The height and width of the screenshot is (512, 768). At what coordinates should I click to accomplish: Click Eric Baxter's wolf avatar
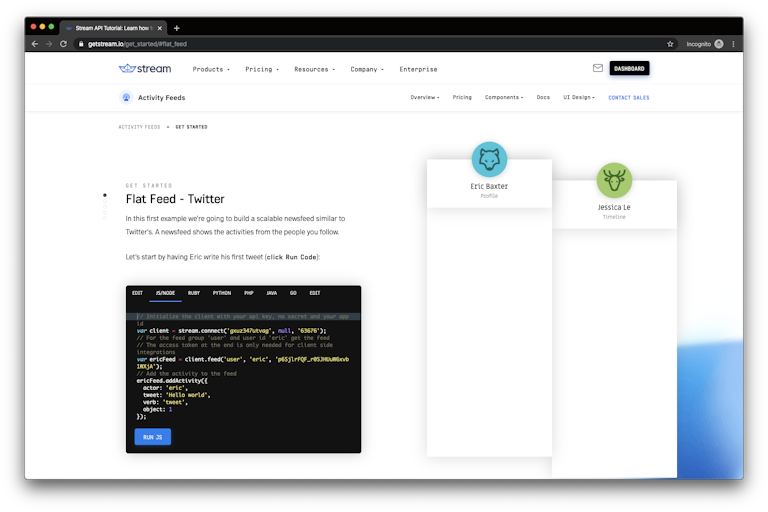pos(489,159)
